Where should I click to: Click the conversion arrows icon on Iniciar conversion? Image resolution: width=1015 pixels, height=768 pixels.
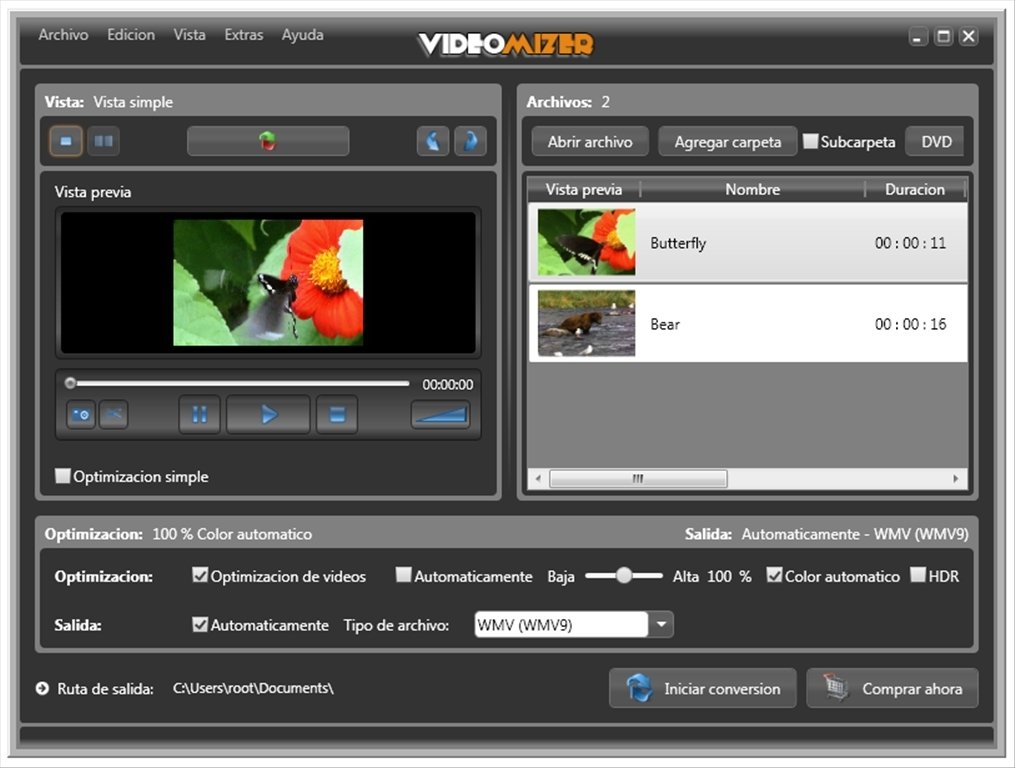coord(639,688)
